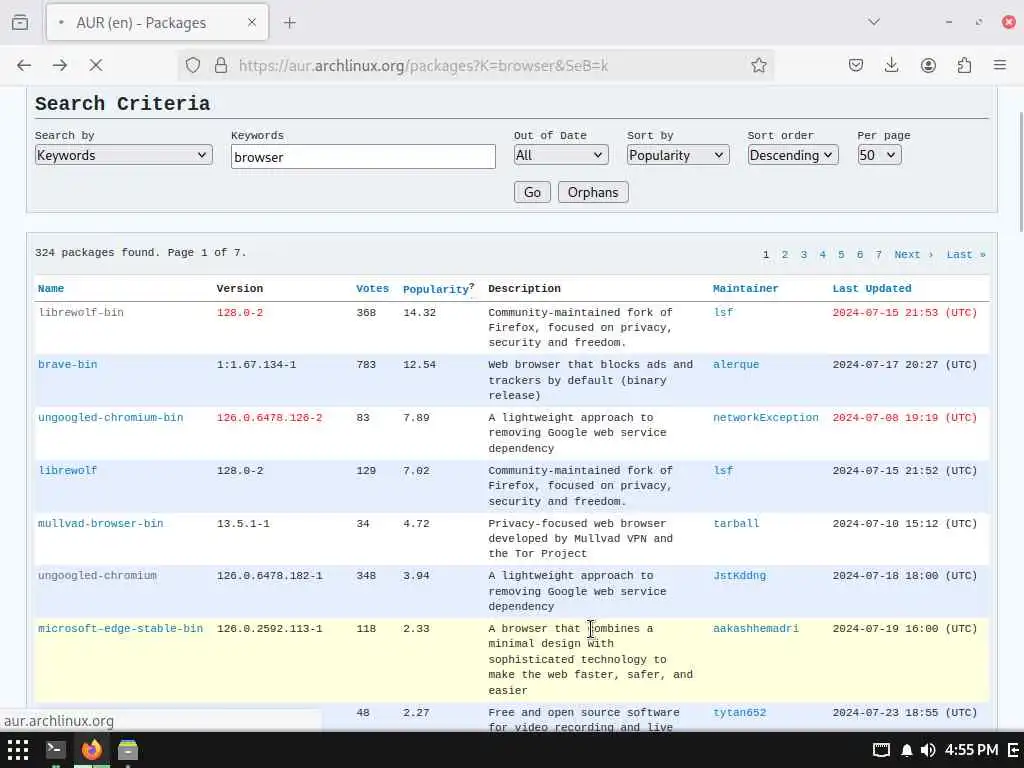The height and width of the screenshot is (768, 1024).
Task: Open maintainer alerque profile link
Action: pos(736,364)
